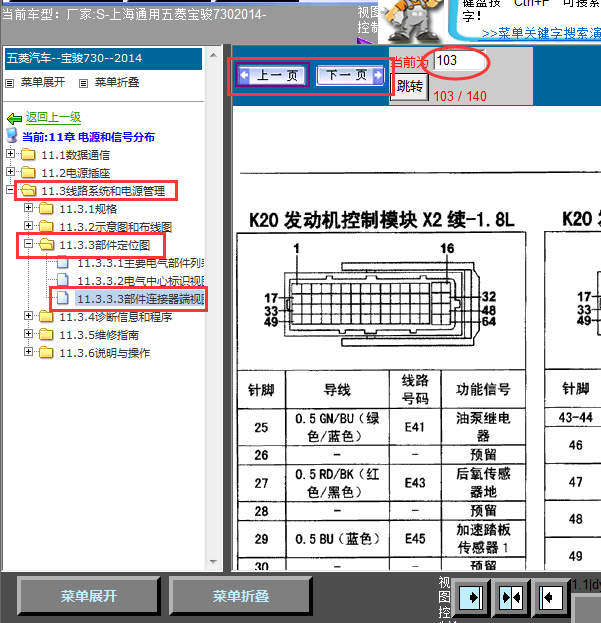Click 菜单展开 link at top of tree panel
Image resolution: width=601 pixels, height=623 pixels.
click(x=43, y=82)
